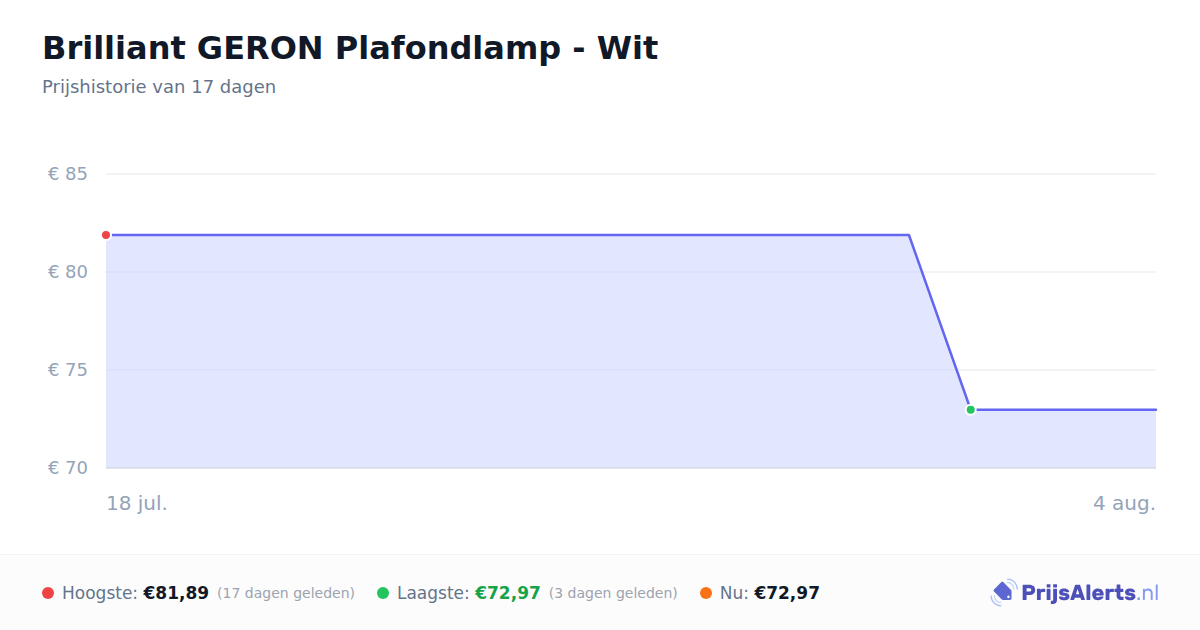This screenshot has height=630, width=1200.
Task: Click the 18 jul. start date label
Action: 137,503
